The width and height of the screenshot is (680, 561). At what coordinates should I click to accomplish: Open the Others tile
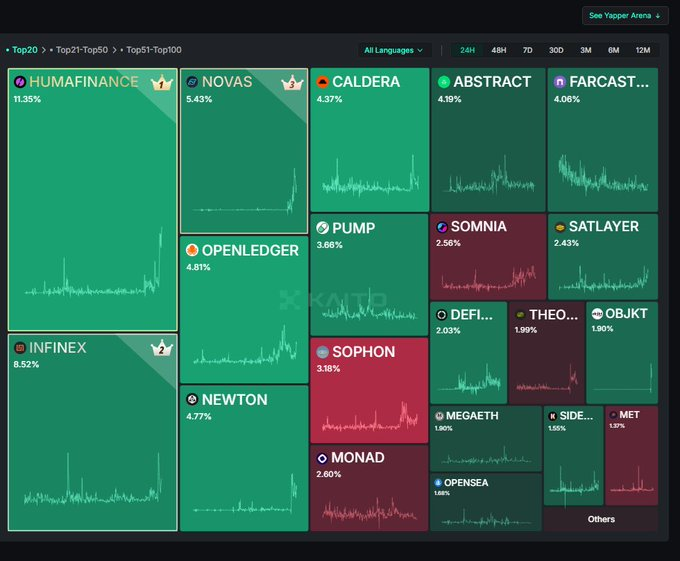[x=601, y=519]
